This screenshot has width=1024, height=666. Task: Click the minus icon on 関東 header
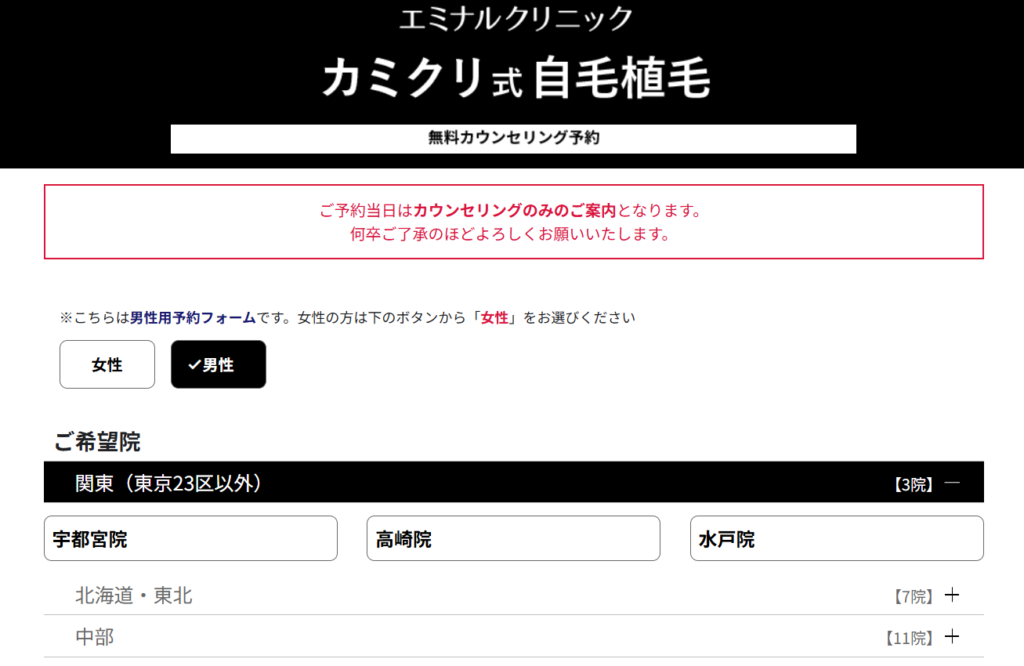952,483
